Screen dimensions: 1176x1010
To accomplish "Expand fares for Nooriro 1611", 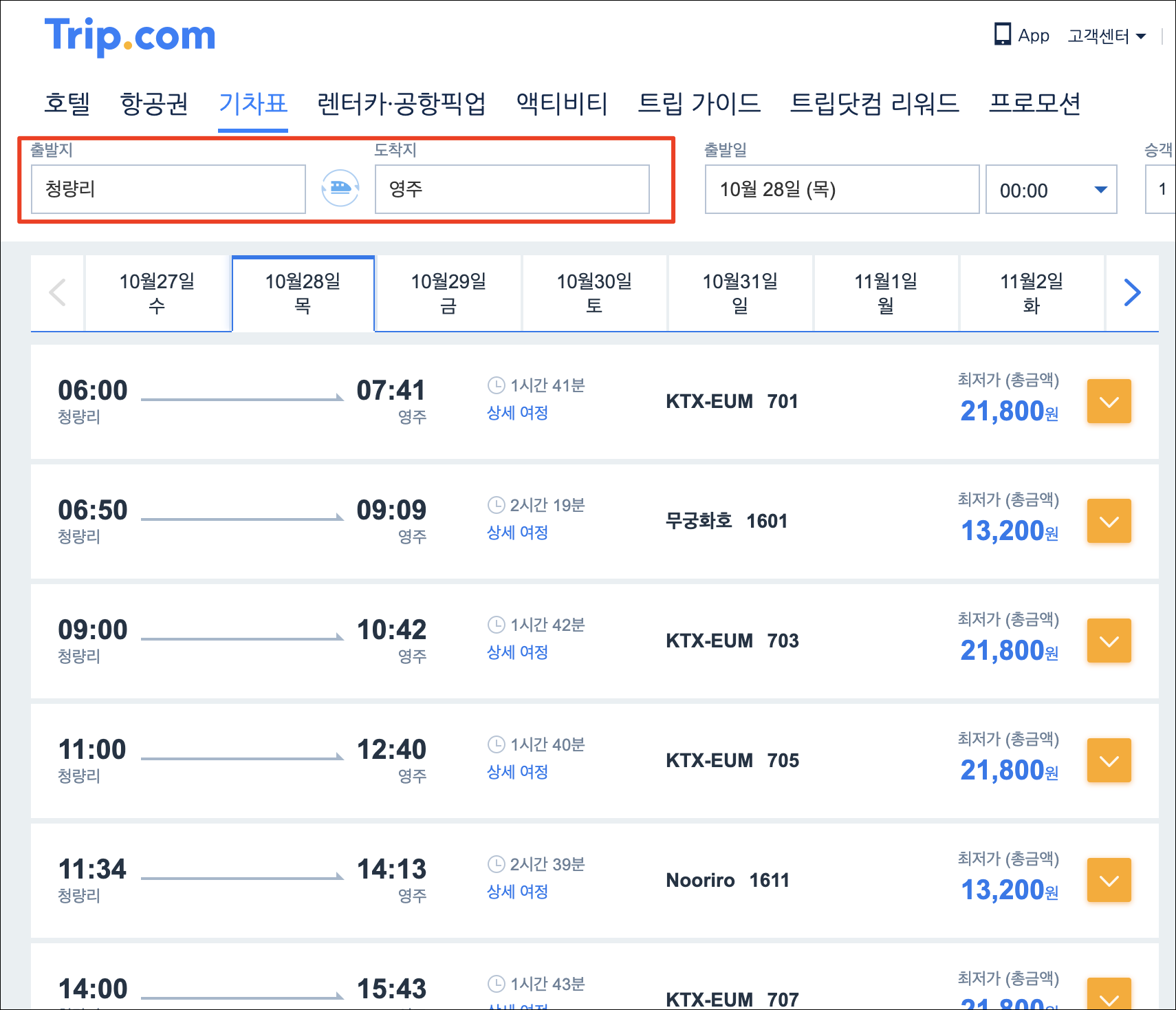I will coord(1109,880).
